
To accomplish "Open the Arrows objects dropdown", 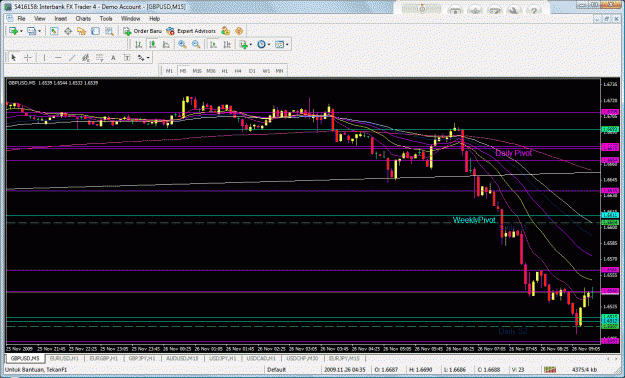I will tap(143, 58).
